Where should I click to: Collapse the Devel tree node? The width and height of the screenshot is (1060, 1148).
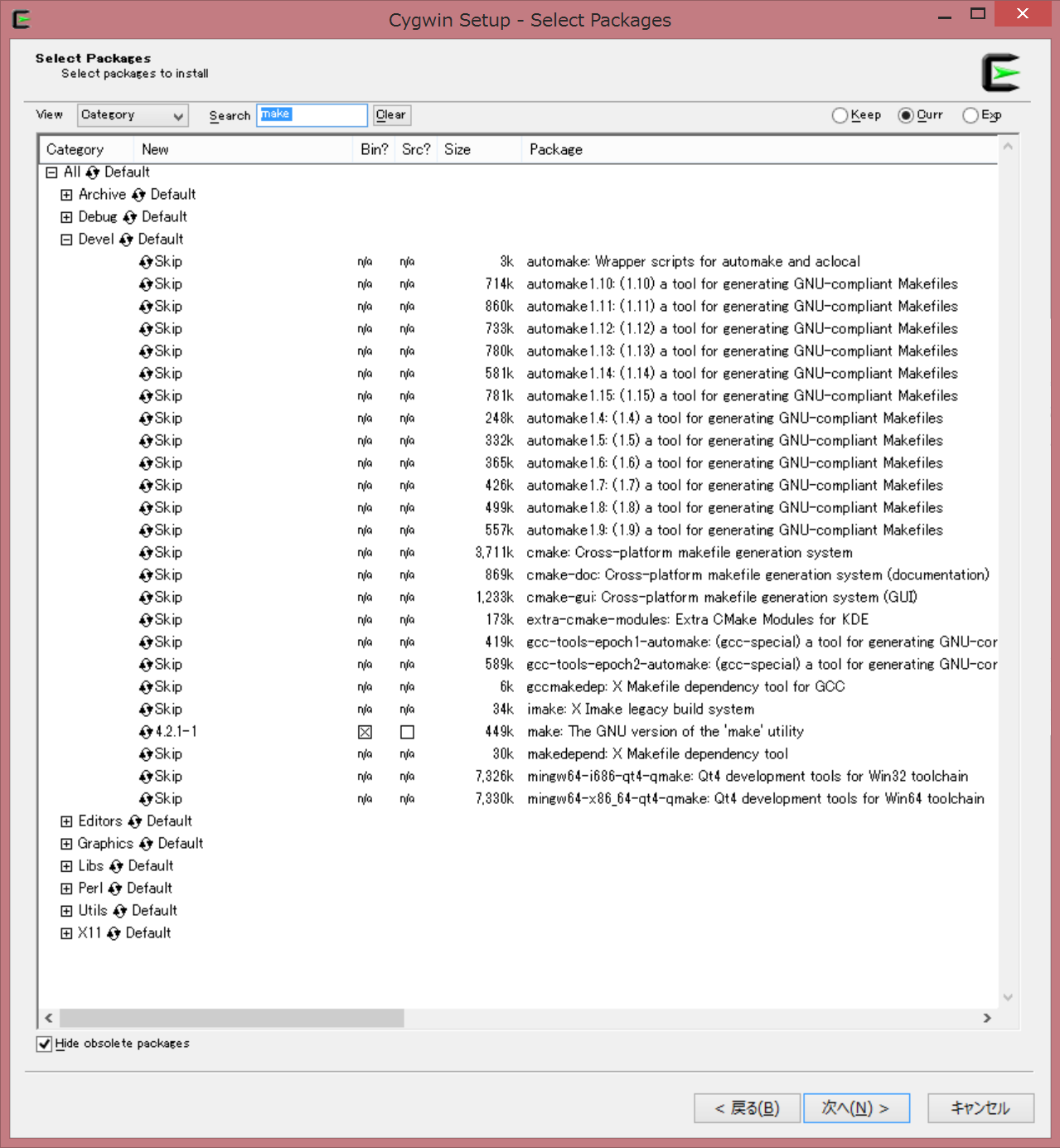pos(66,239)
